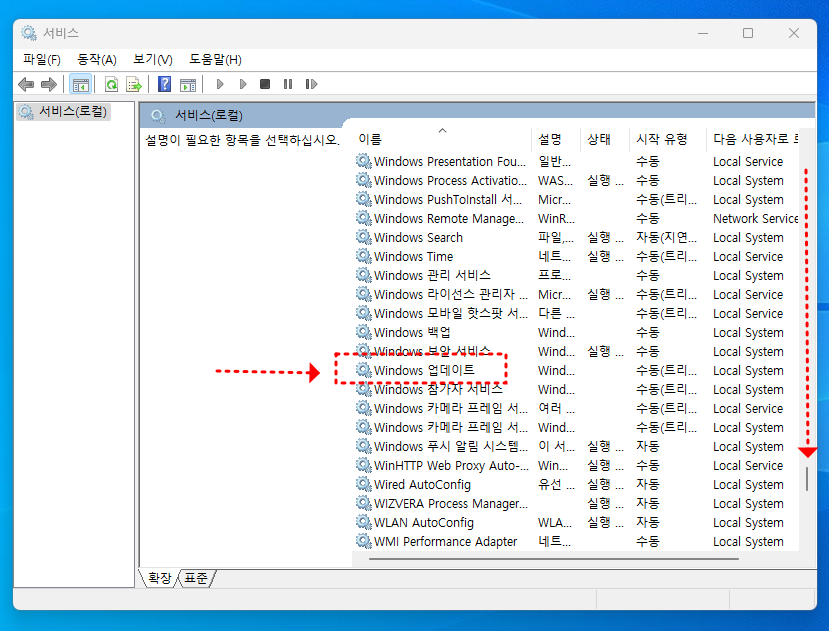Image resolution: width=829 pixels, height=631 pixels.
Task: Maximize the 서비스 window
Action: (748, 33)
